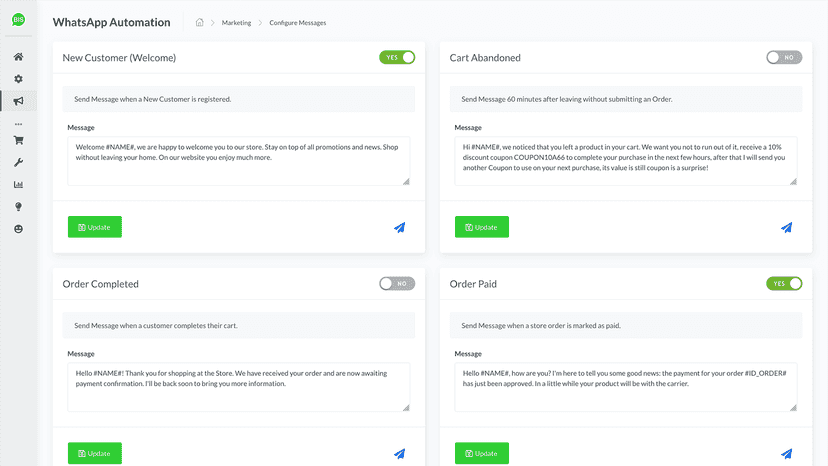This screenshot has height=466, width=828.
Task: Grab resize handle of New Customer textarea
Action: pos(406,181)
